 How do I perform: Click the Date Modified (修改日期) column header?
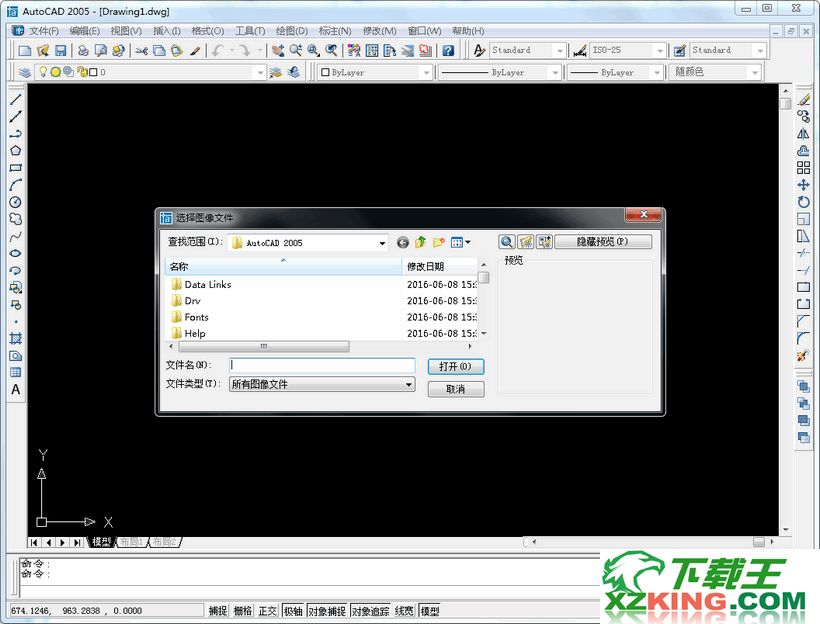(x=439, y=267)
